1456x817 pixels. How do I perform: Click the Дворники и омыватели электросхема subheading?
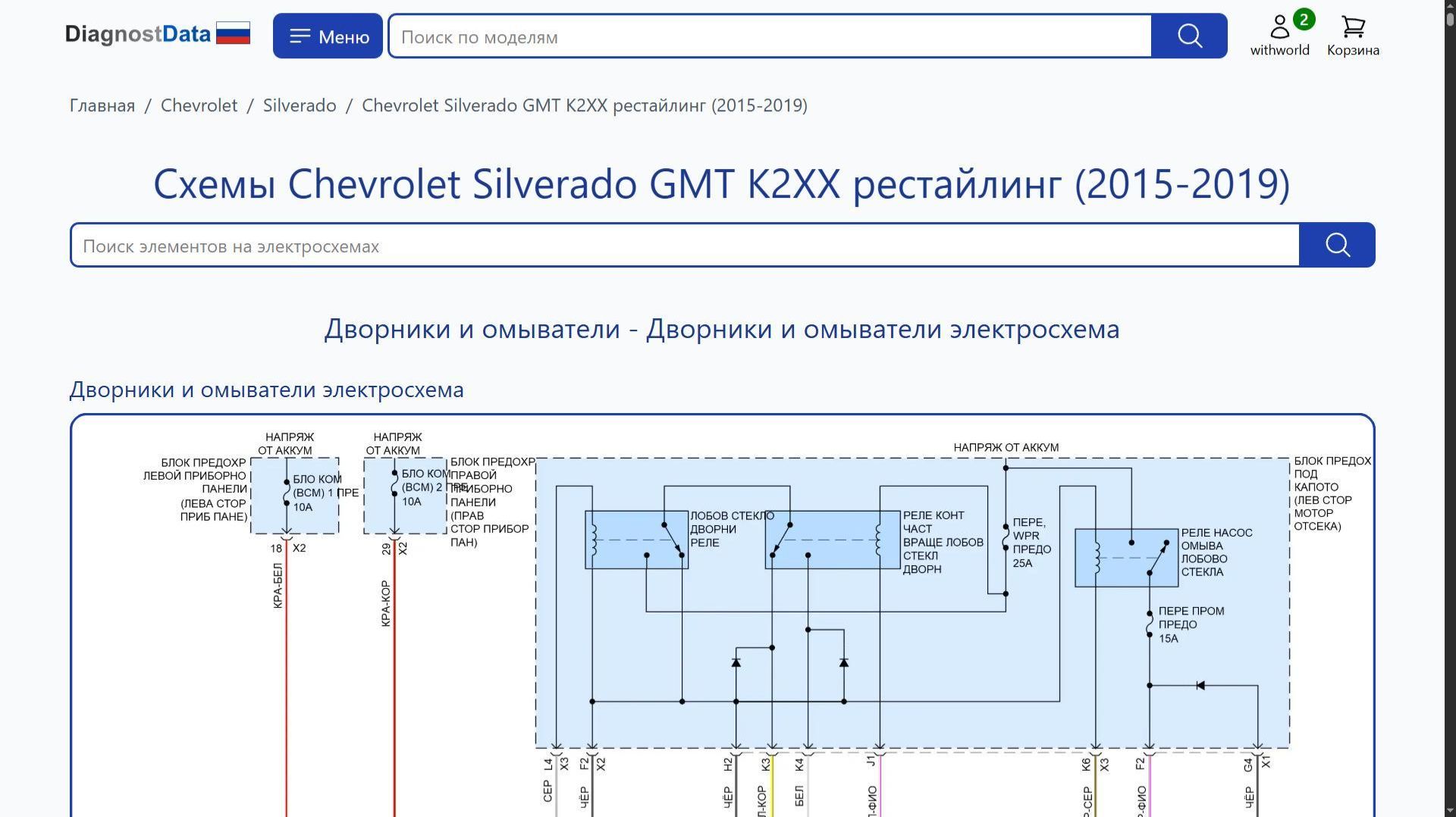pos(266,390)
